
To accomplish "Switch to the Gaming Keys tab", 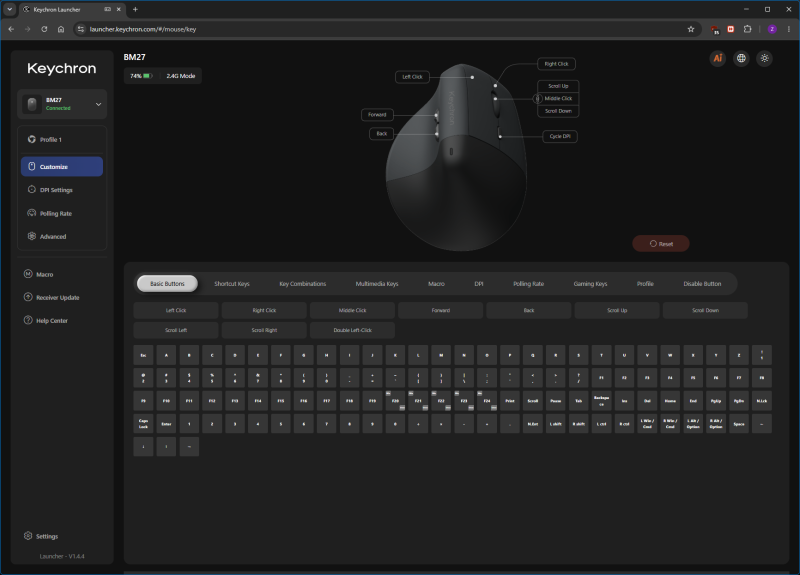I will 590,284.
